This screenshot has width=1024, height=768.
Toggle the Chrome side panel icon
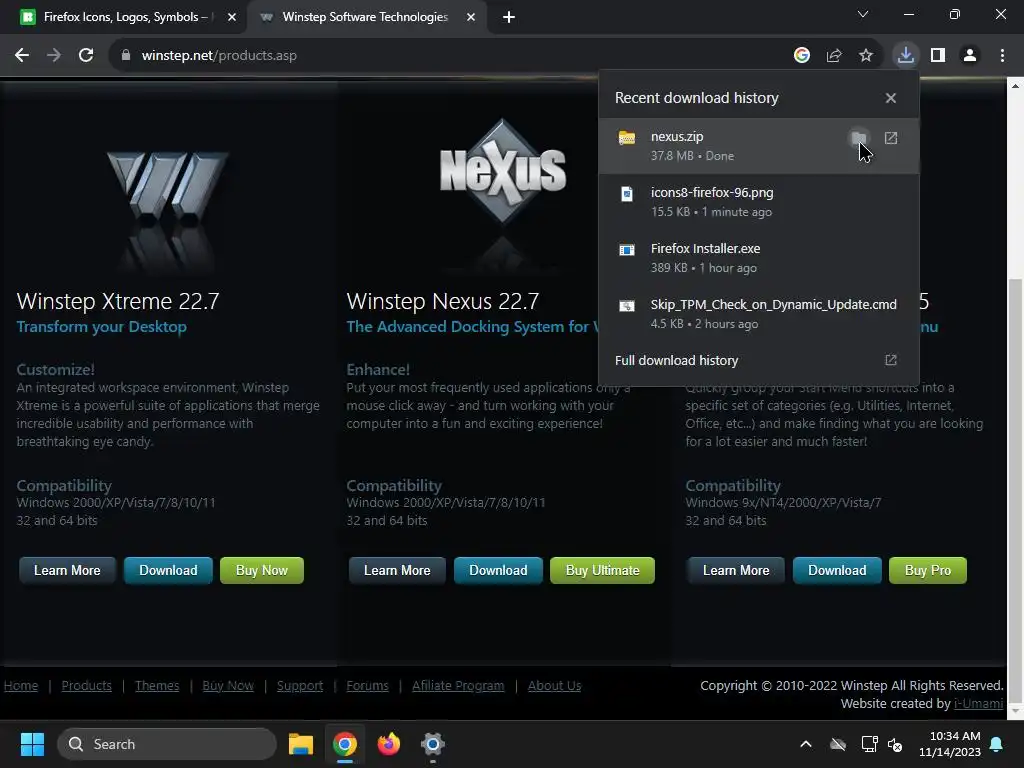[938, 56]
